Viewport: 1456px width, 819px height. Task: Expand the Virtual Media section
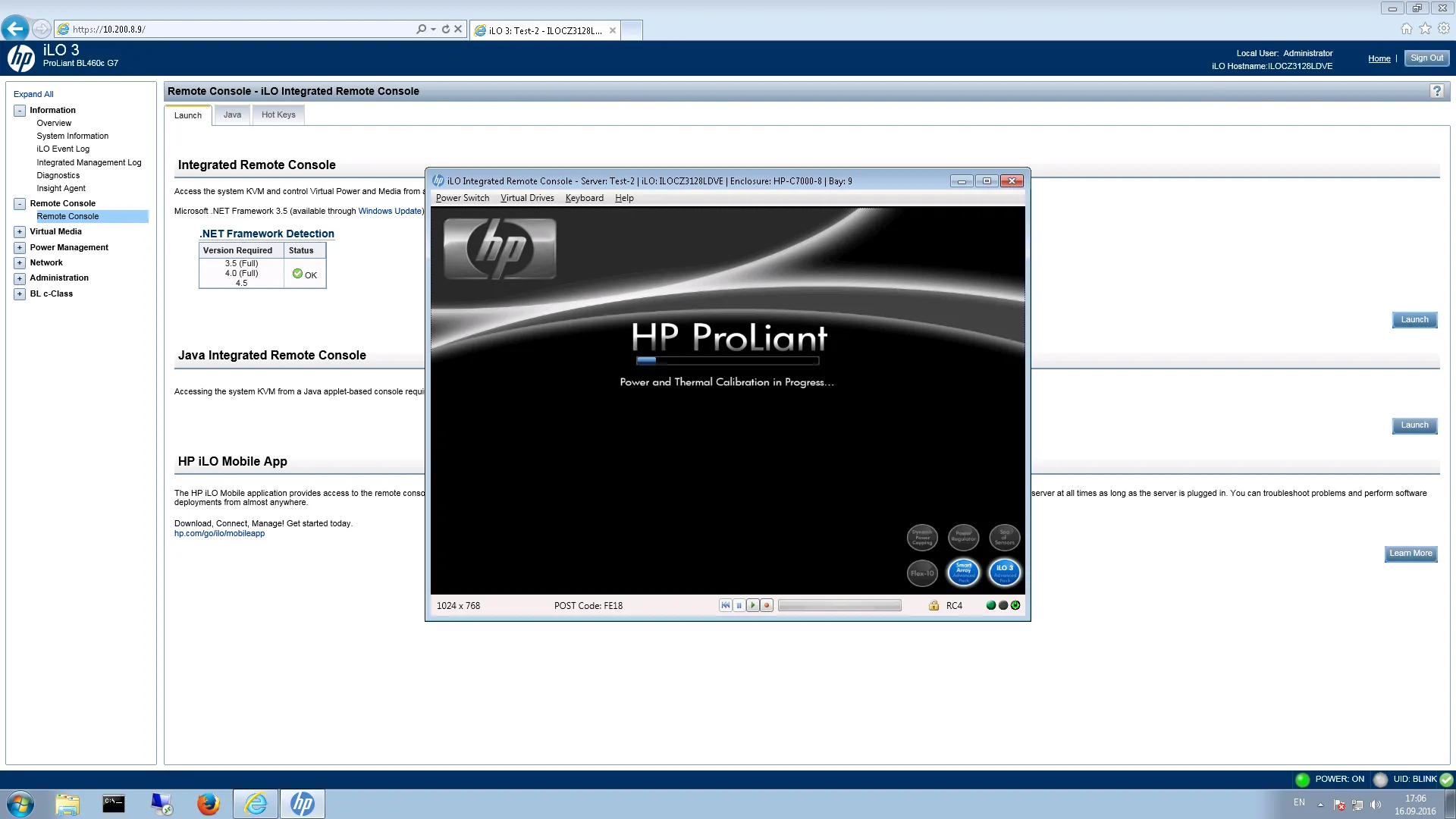coord(20,232)
